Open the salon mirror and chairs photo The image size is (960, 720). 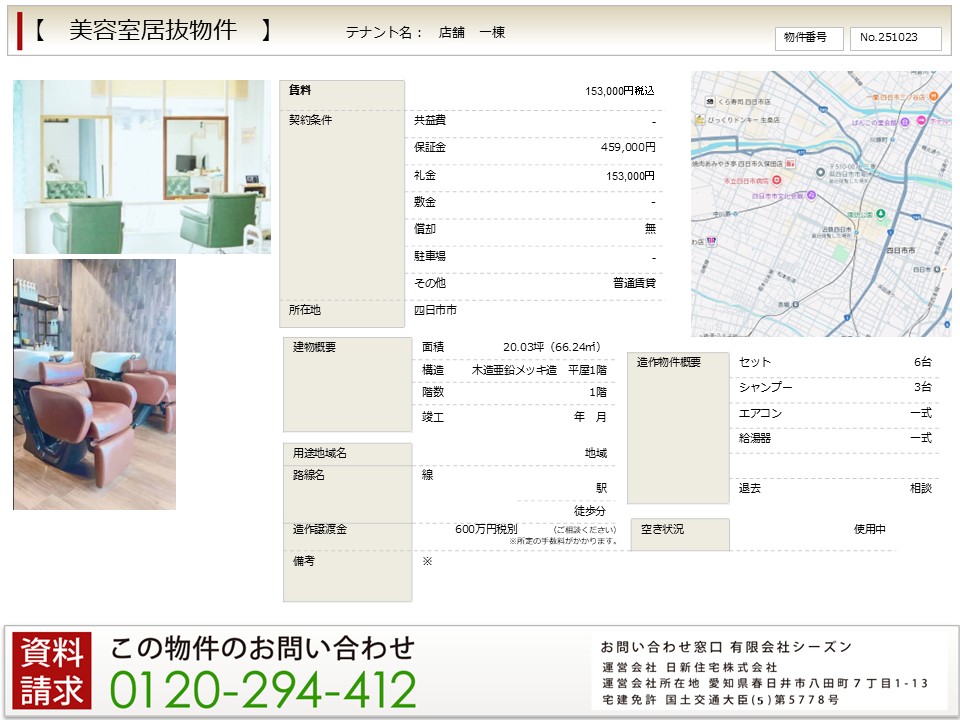[141, 167]
